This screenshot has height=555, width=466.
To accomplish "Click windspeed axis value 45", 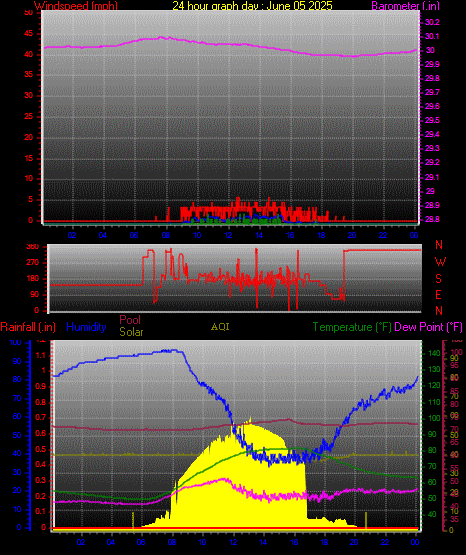I will 28,34.
